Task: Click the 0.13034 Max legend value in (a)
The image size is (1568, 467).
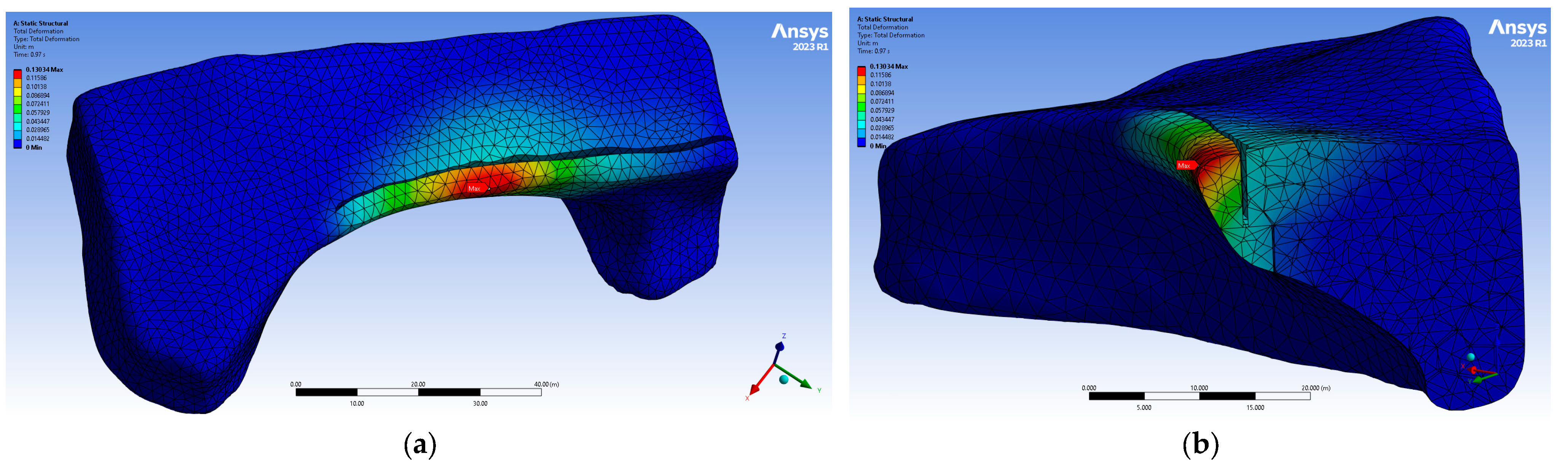Action: tap(45, 69)
